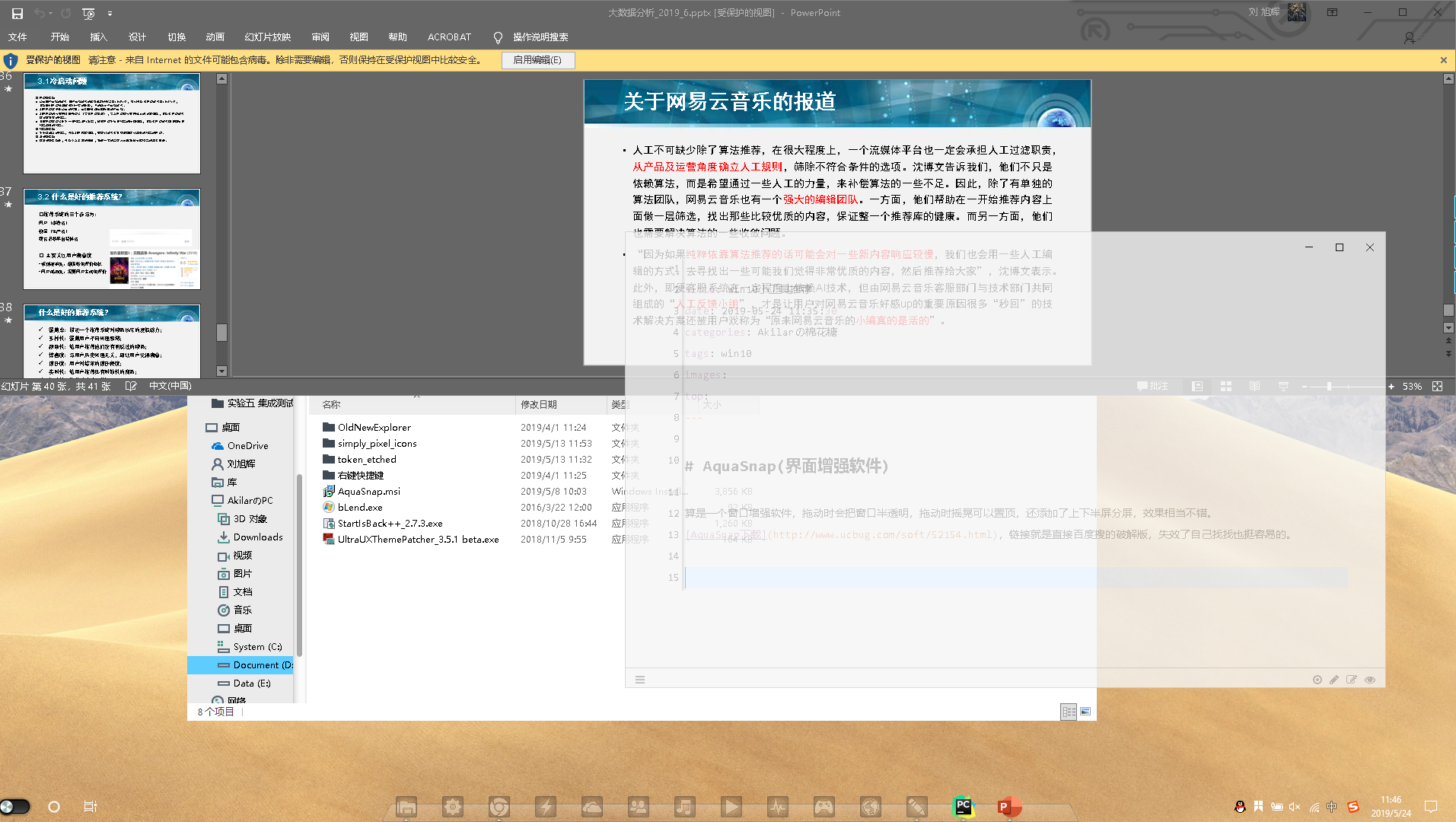The height and width of the screenshot is (822, 1456).
Task: Toggle the switch at taskbar left
Action: coord(15,807)
